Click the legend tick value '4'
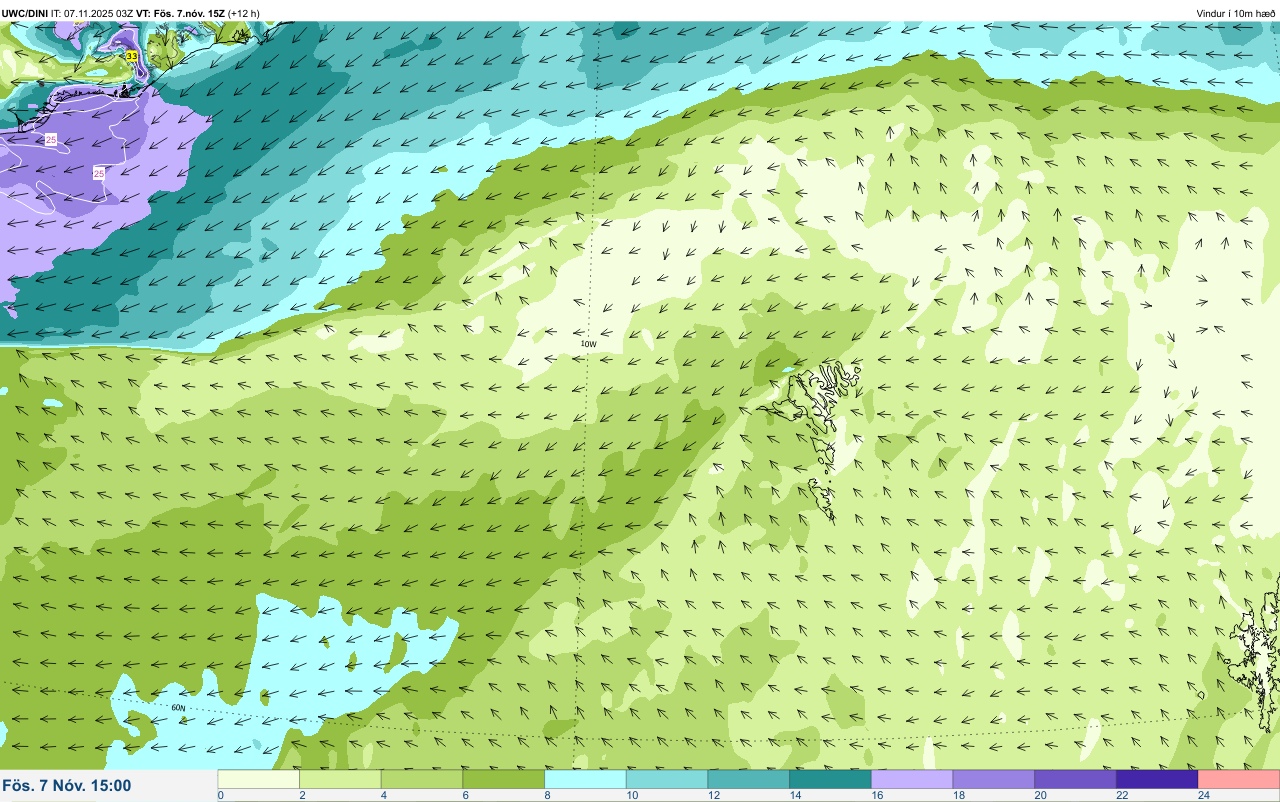 pos(382,795)
